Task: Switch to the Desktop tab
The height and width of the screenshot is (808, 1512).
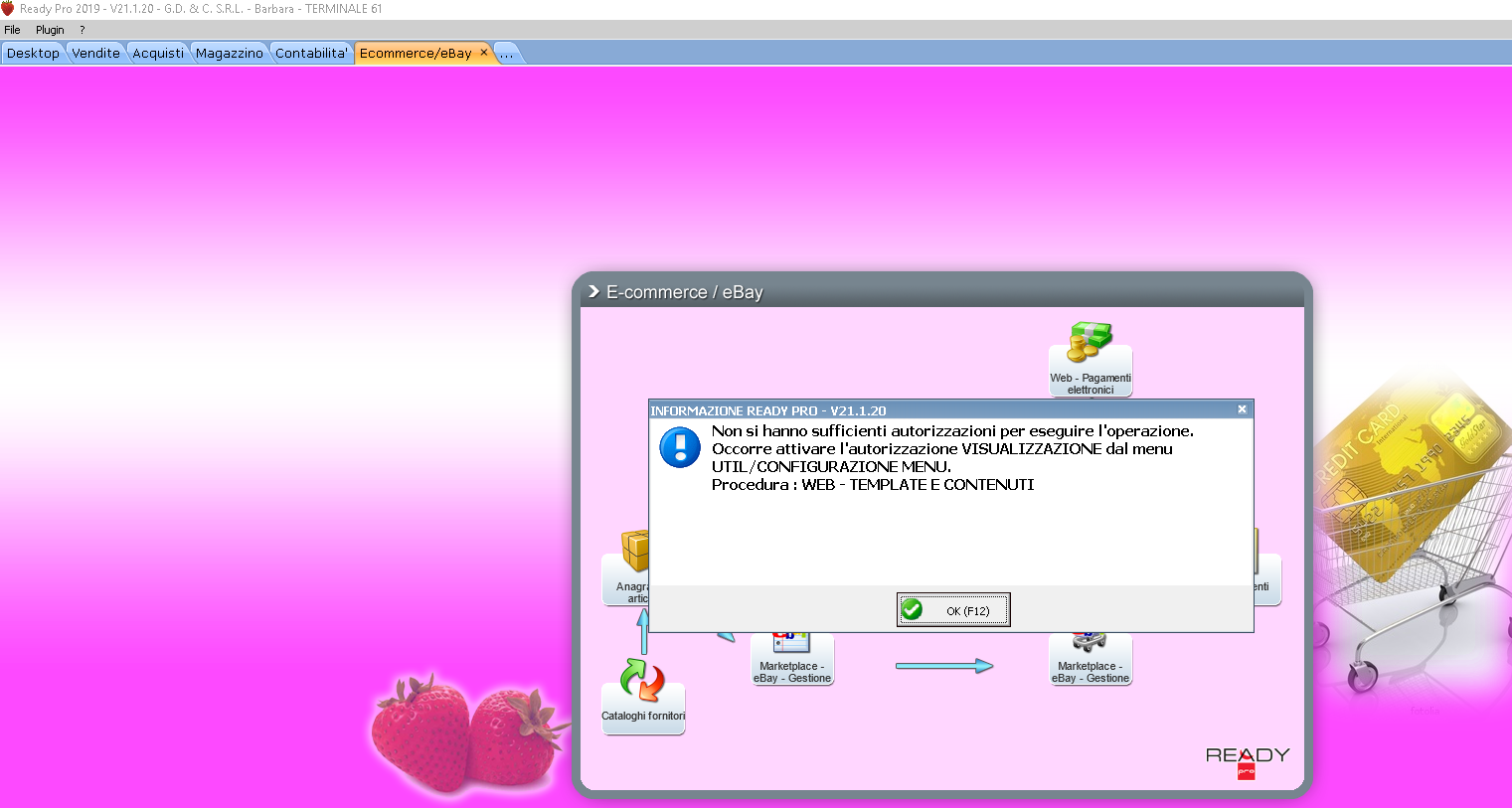Action: [33, 53]
